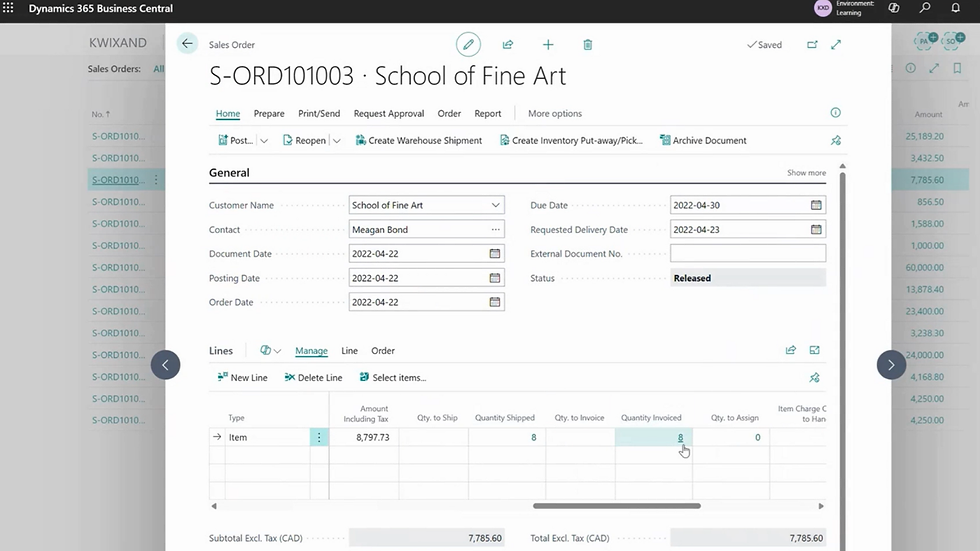980x551 pixels.
Task: Open the notifications bell
Action: tap(956, 8)
